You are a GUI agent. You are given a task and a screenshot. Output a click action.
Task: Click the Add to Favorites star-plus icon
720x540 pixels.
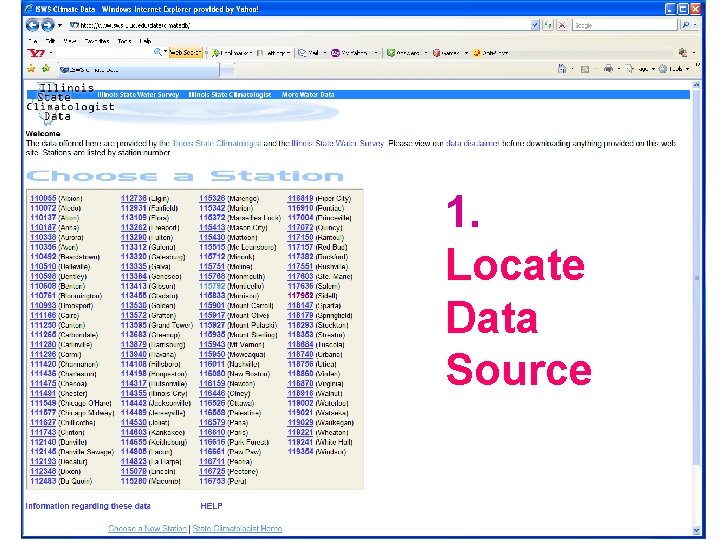click(45, 69)
